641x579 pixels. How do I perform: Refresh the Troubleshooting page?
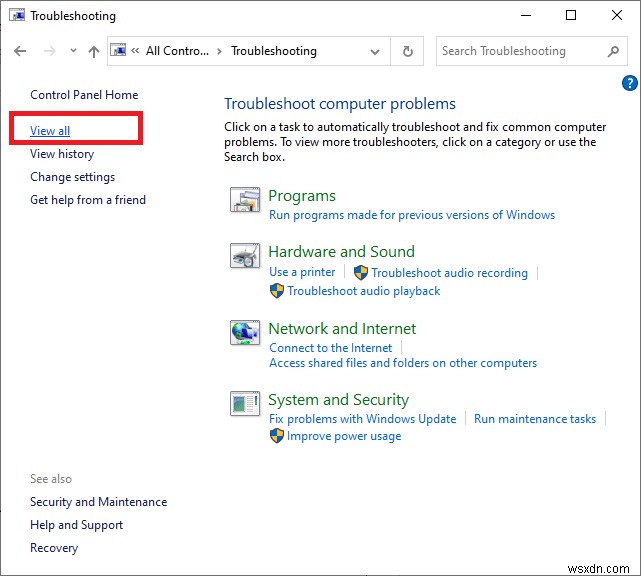coord(407,51)
